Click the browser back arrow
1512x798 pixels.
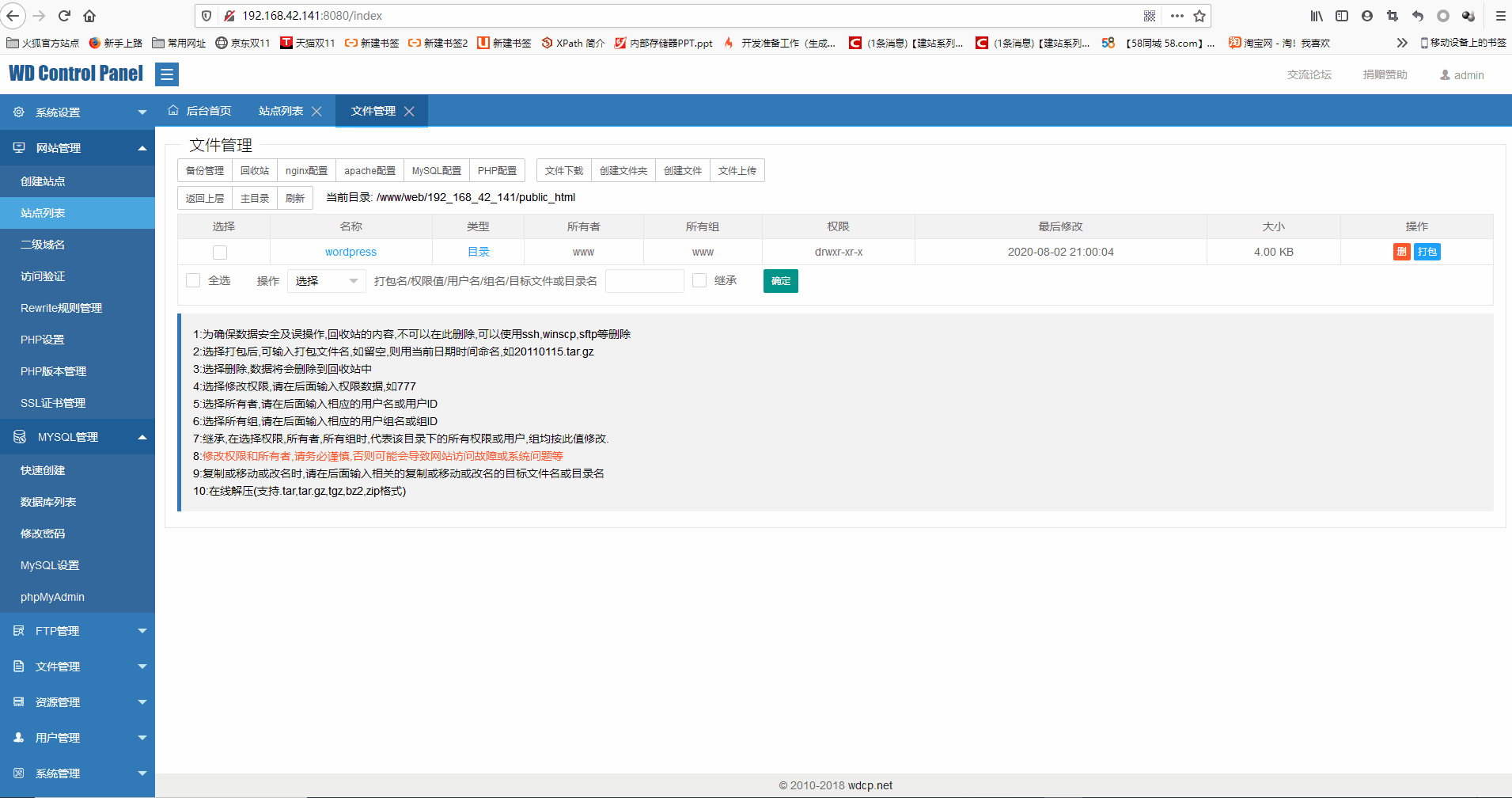13,16
